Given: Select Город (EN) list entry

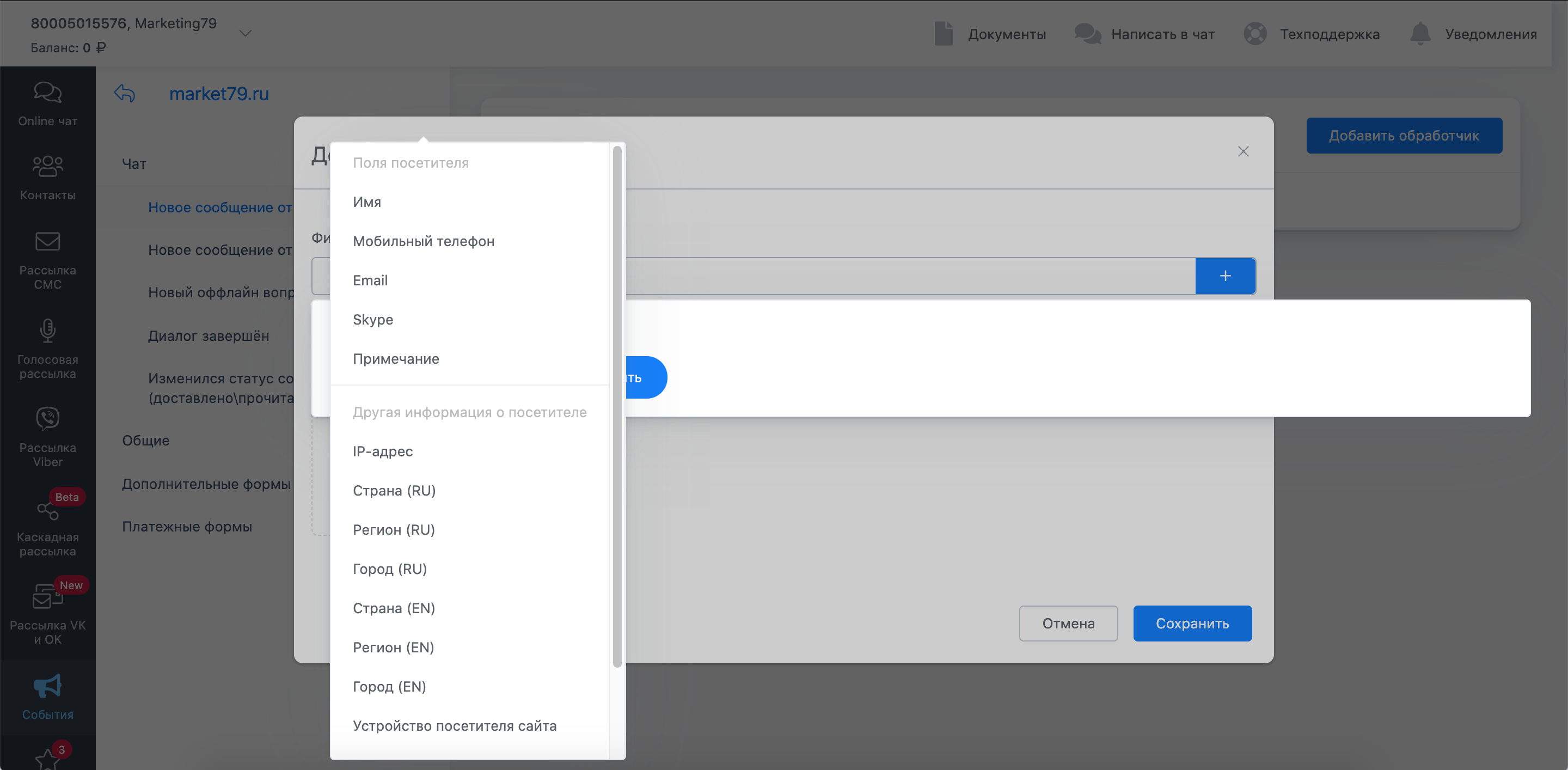Looking at the screenshot, I should click(389, 687).
